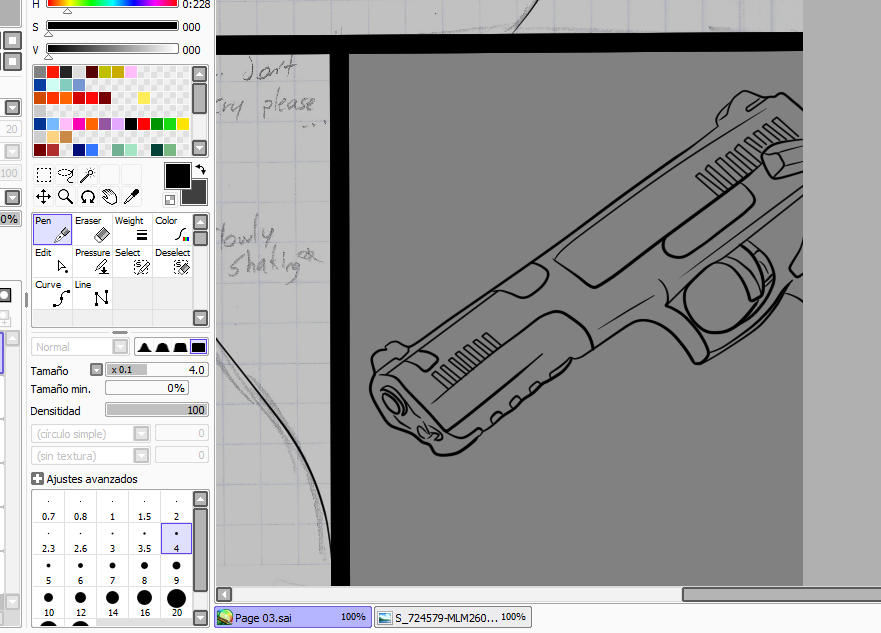Pick the Line tool

[x=92, y=293]
